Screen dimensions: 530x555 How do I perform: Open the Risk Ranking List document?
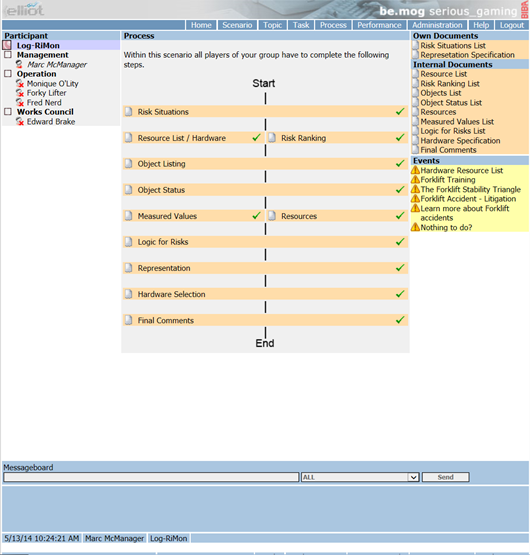click(x=450, y=84)
